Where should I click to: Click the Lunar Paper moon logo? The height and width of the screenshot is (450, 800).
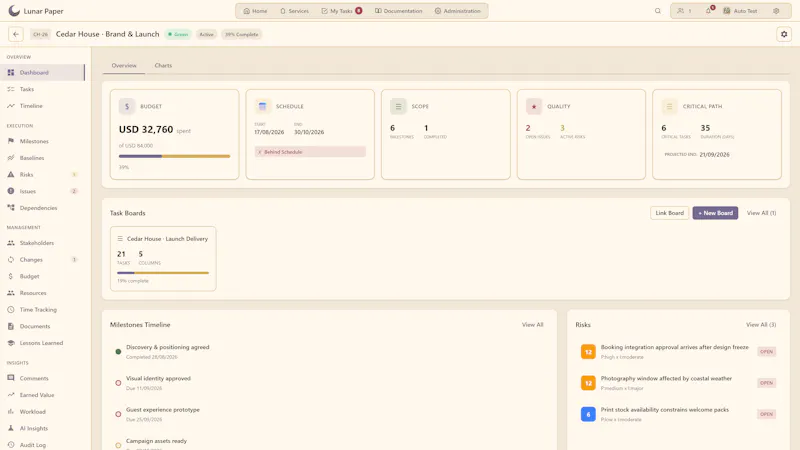point(14,11)
